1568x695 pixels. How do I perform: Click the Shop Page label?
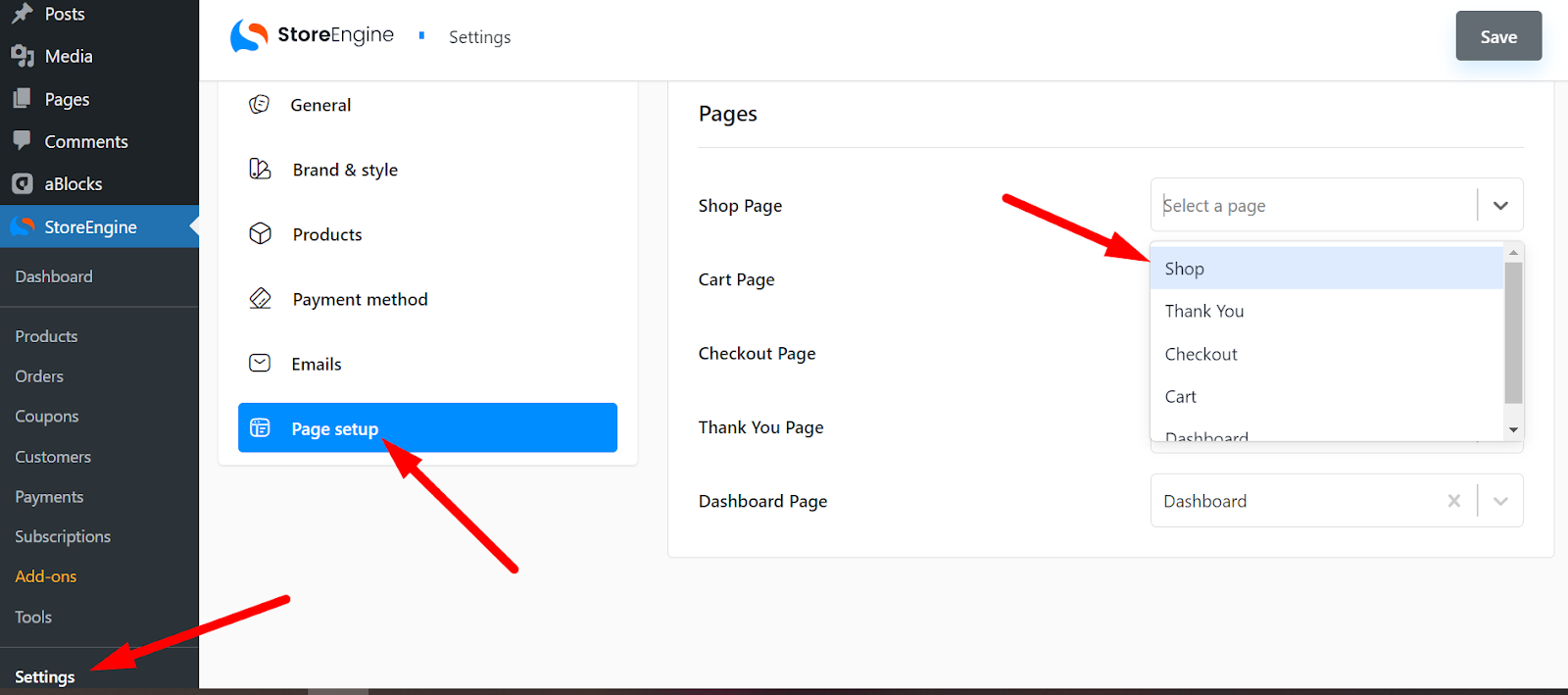pyautogui.click(x=741, y=206)
